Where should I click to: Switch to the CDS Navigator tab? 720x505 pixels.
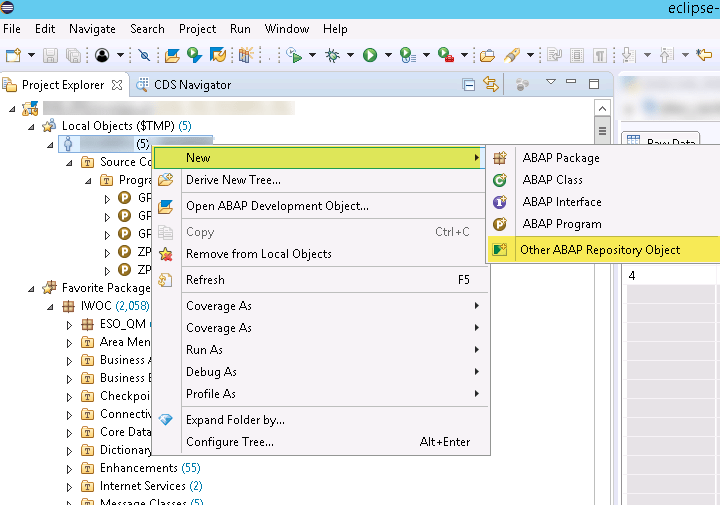(185, 85)
